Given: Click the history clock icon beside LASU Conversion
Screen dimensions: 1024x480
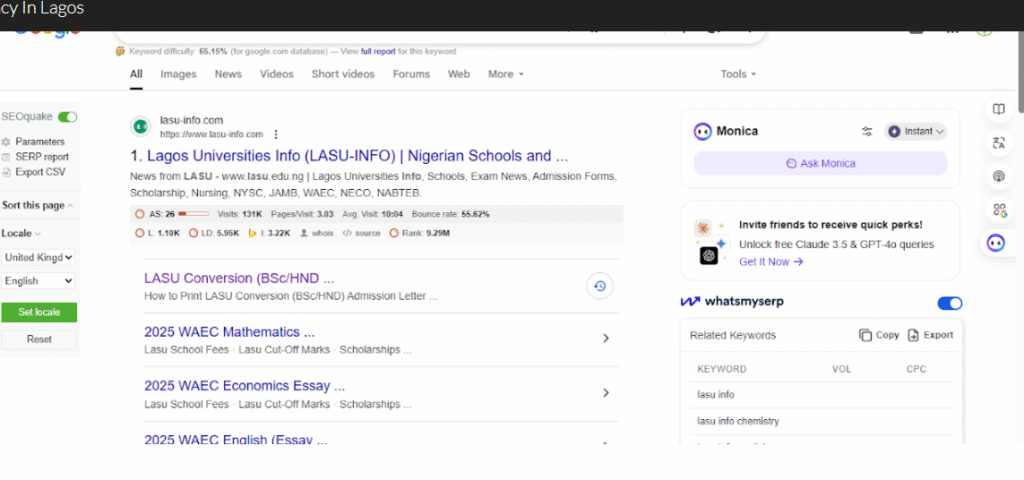Looking at the screenshot, I should pos(600,286).
